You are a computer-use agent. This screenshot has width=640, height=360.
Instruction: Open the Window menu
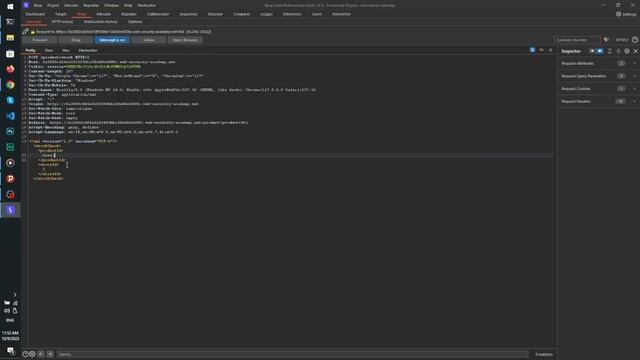(x=111, y=5)
